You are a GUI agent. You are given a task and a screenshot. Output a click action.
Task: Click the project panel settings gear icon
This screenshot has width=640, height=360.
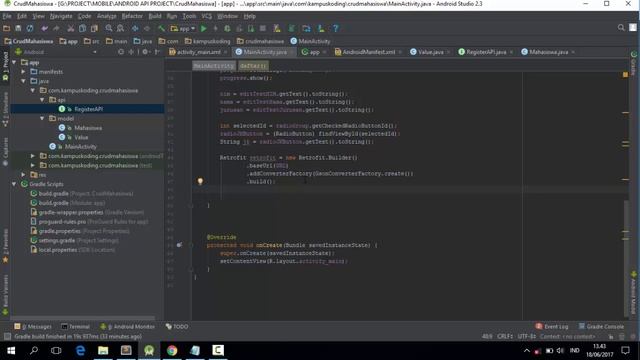tap(145, 52)
